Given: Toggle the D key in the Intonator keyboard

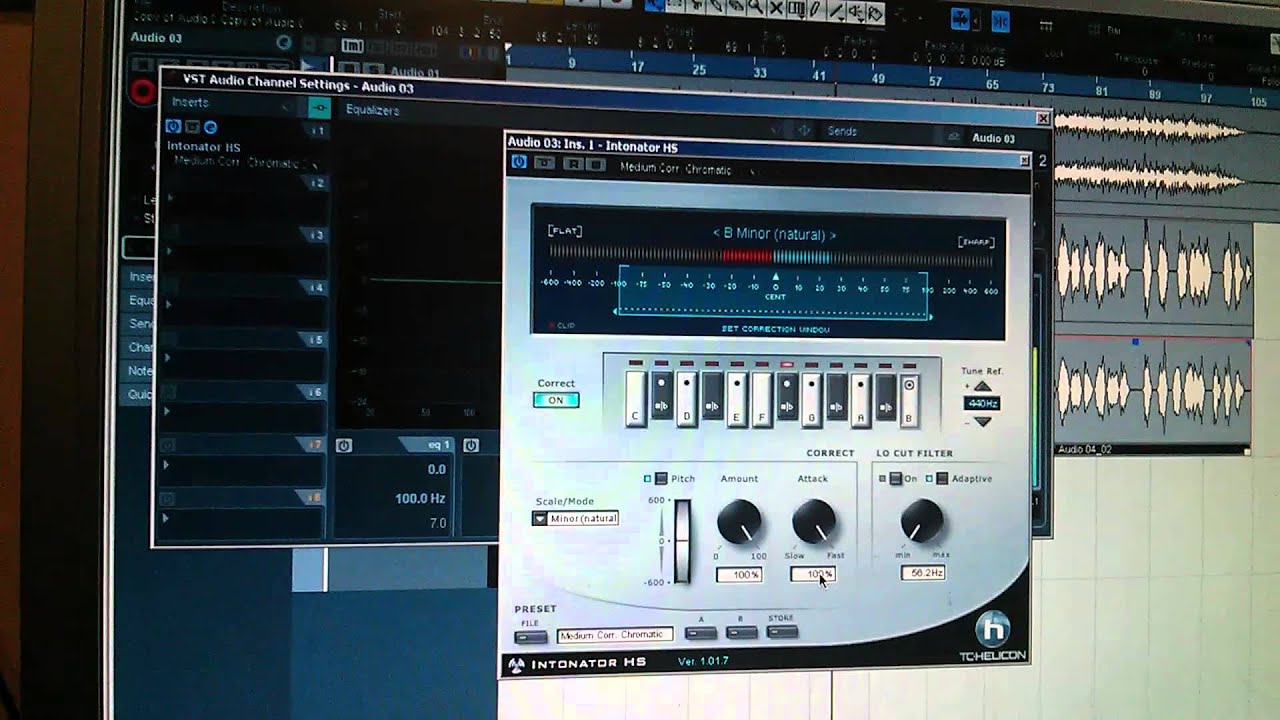Looking at the screenshot, I should (x=686, y=400).
